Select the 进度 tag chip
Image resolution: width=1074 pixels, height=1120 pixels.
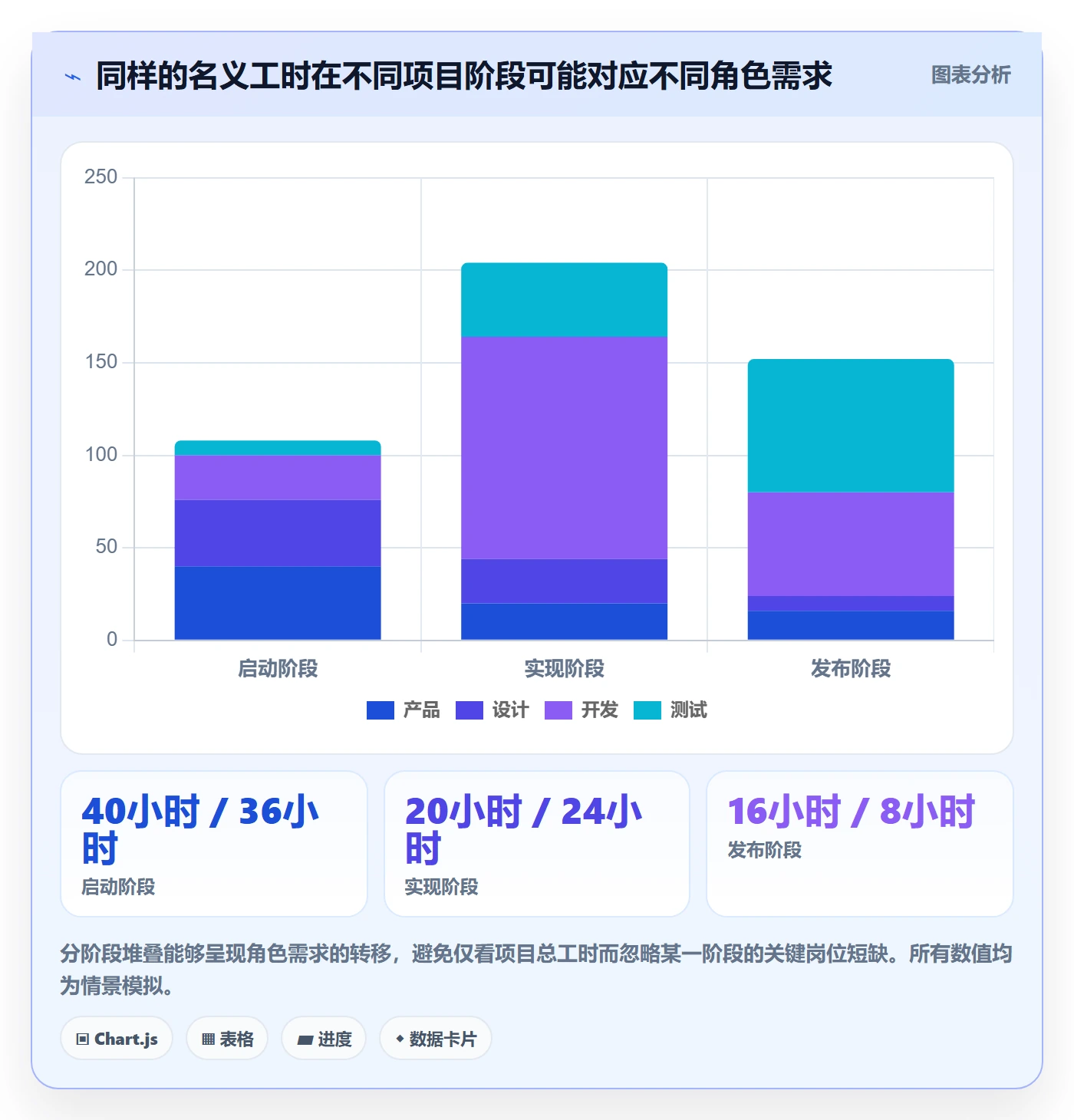[324, 1039]
